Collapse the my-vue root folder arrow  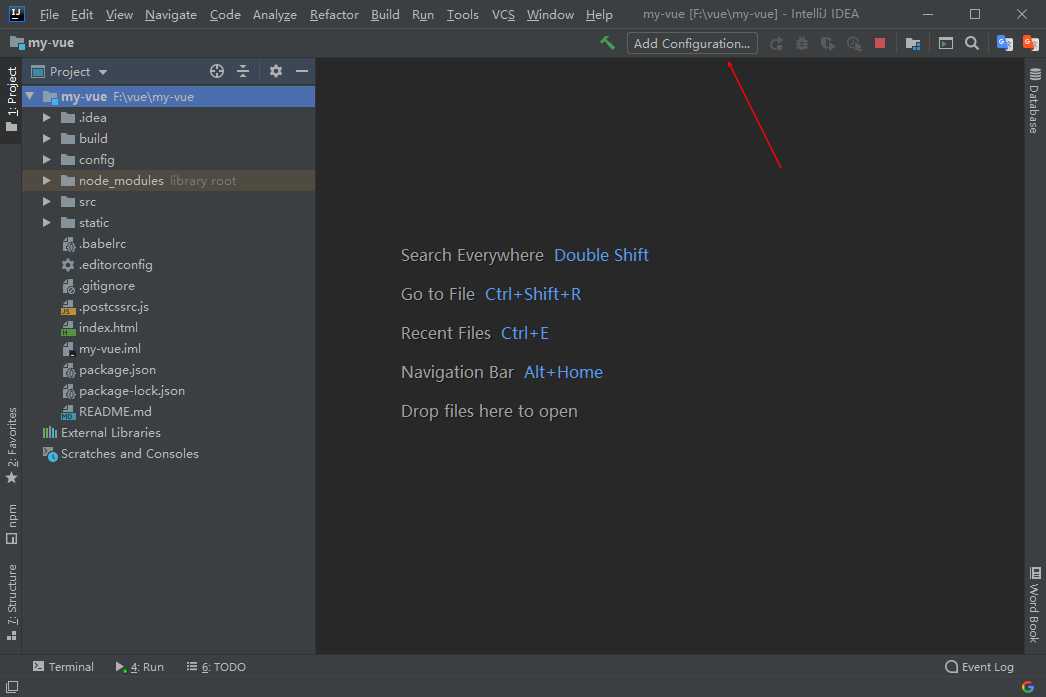[x=30, y=97]
